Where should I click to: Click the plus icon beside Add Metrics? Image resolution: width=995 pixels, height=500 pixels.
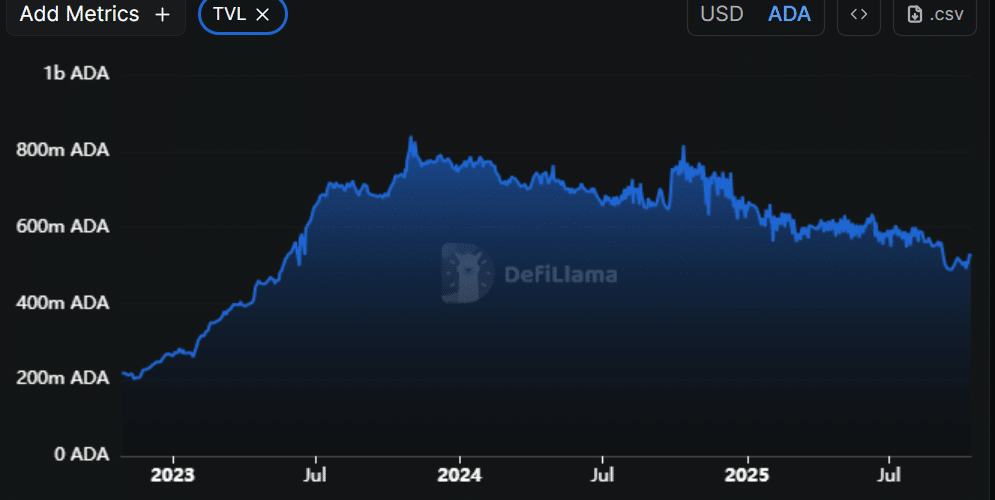point(163,15)
